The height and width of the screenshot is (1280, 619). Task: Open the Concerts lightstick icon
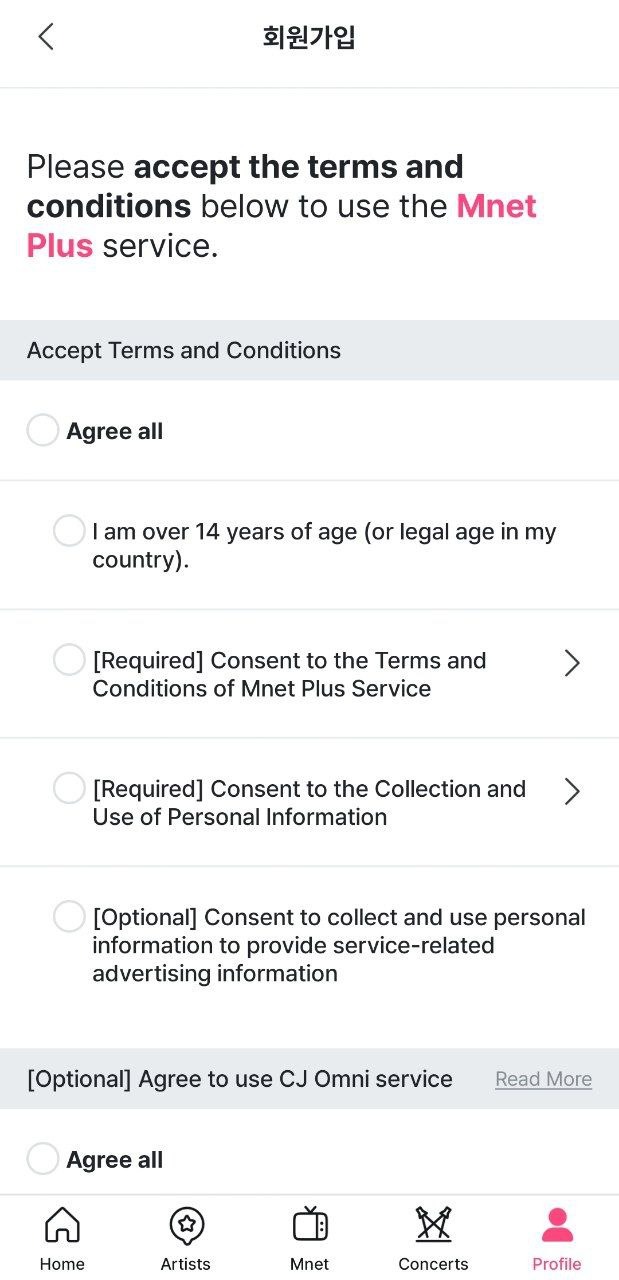[433, 1224]
